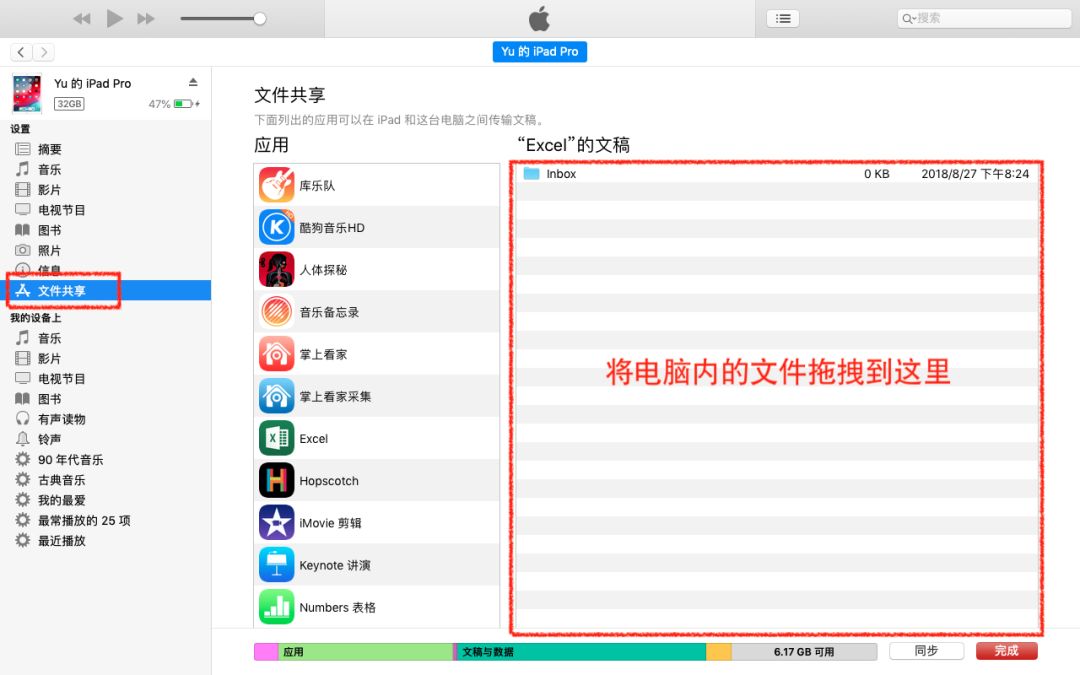Viewport: 1080px width, 675px height.
Task: Open 铃声 in the device sidebar
Action: (48, 439)
